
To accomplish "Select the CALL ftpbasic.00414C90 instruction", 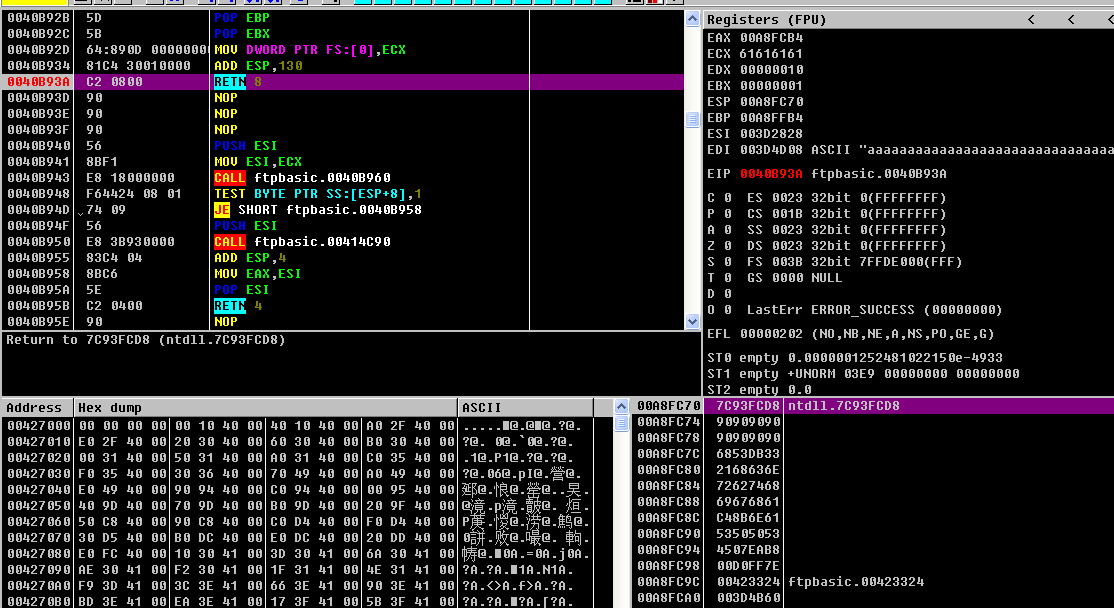I will 302,242.
